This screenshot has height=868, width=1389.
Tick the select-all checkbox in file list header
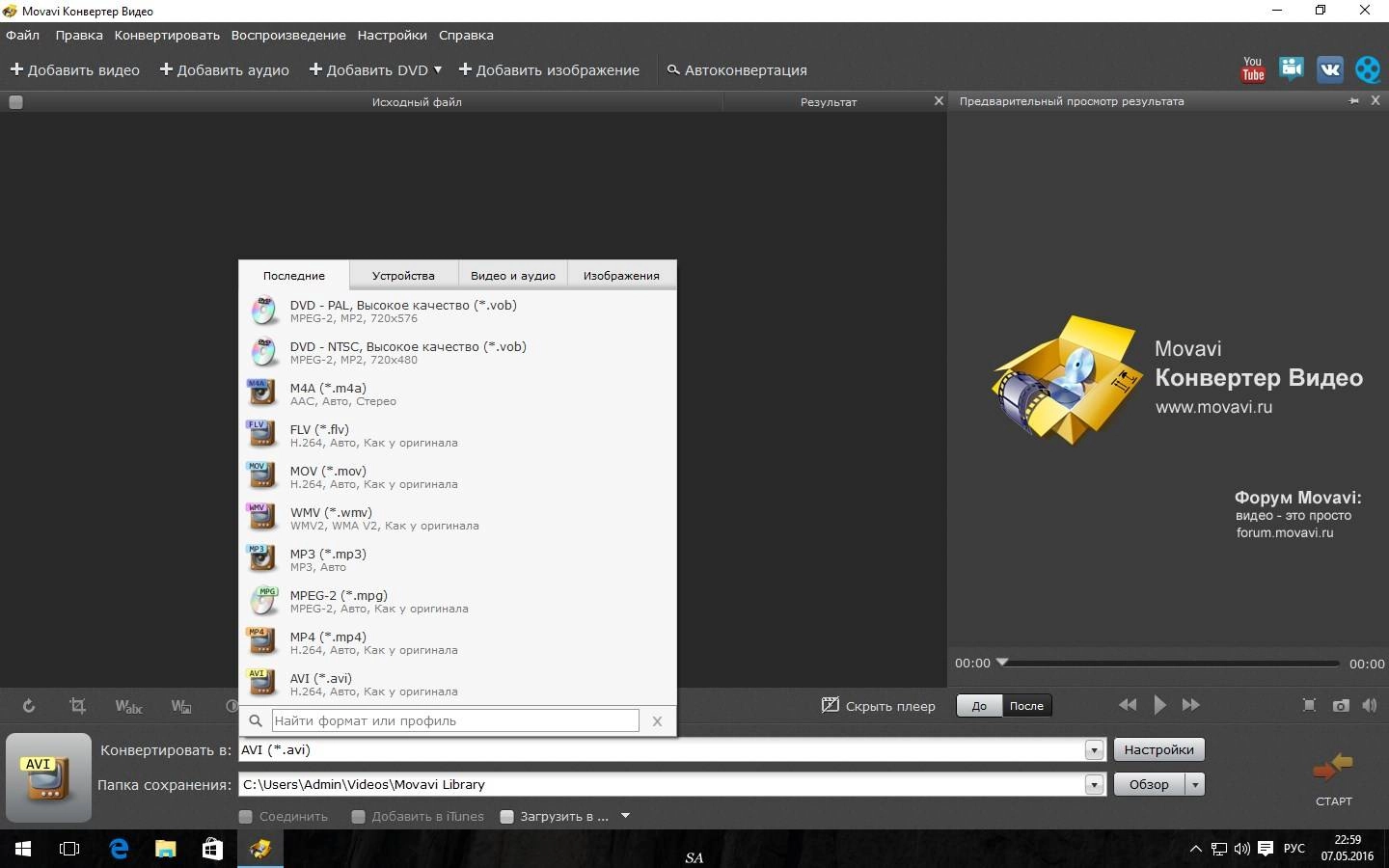(15, 101)
